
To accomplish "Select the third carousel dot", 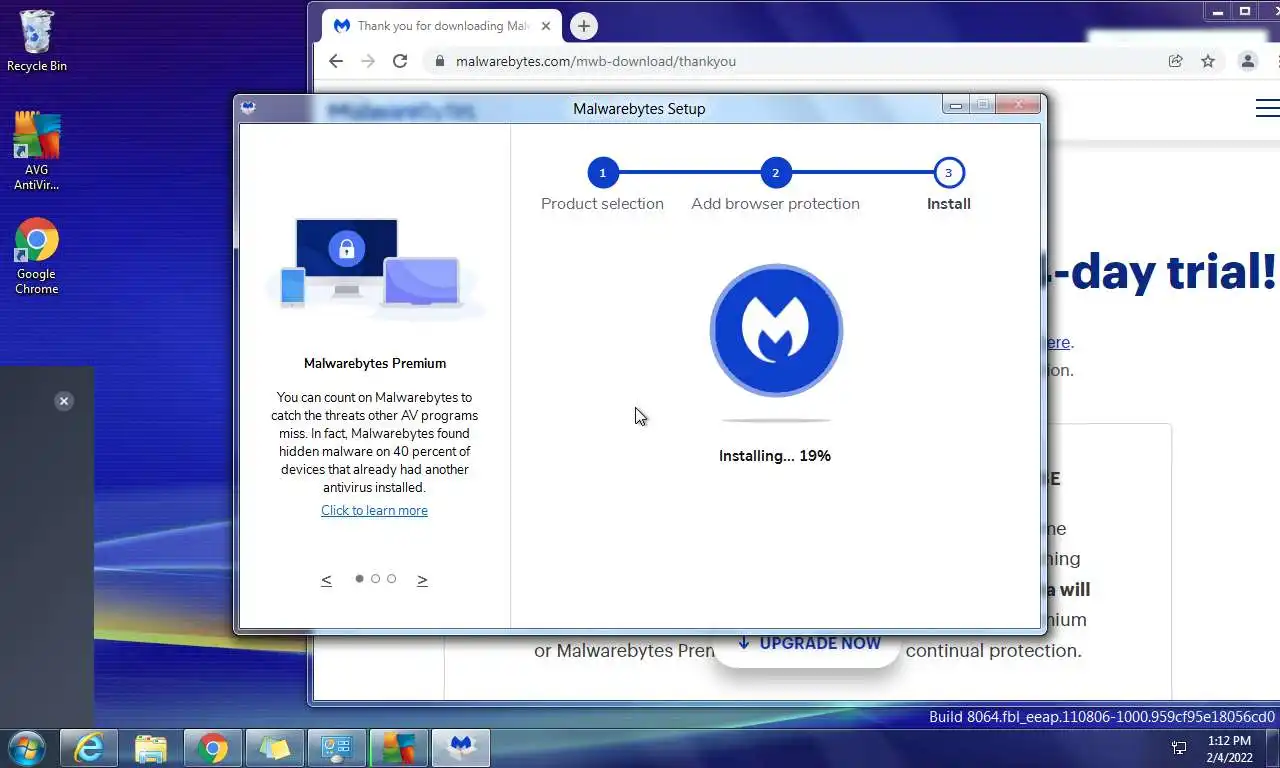I will click(x=391, y=579).
